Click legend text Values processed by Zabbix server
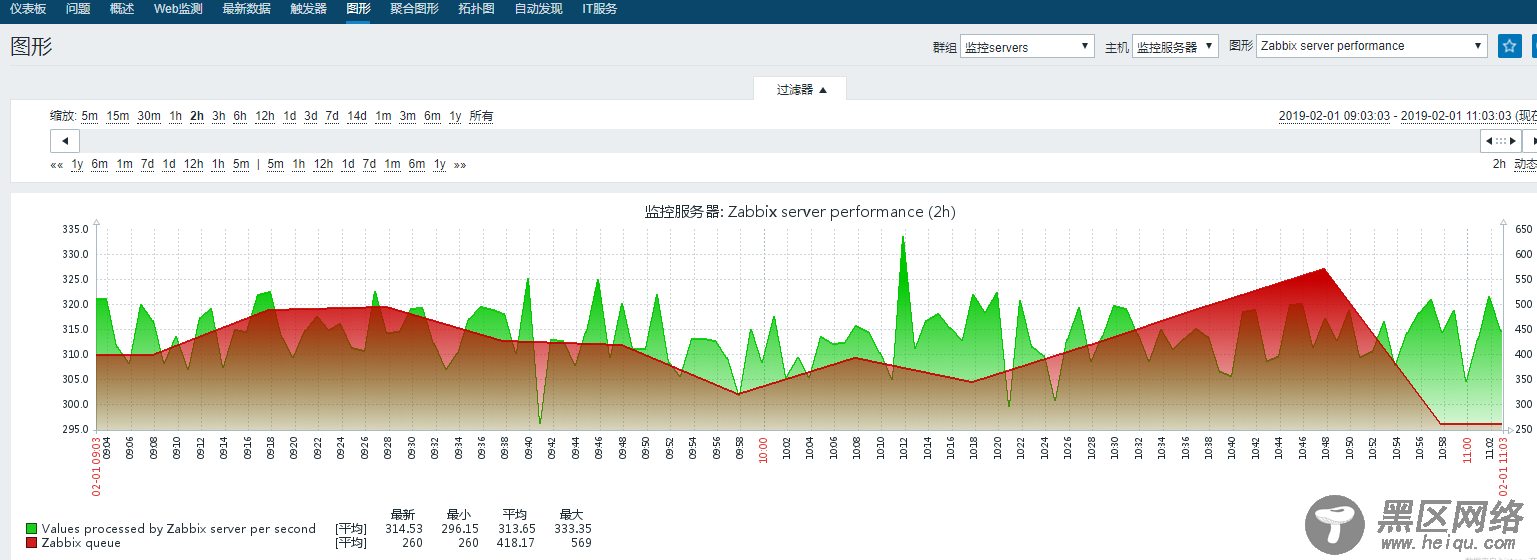This screenshot has width=1537, height=560. click(179, 529)
